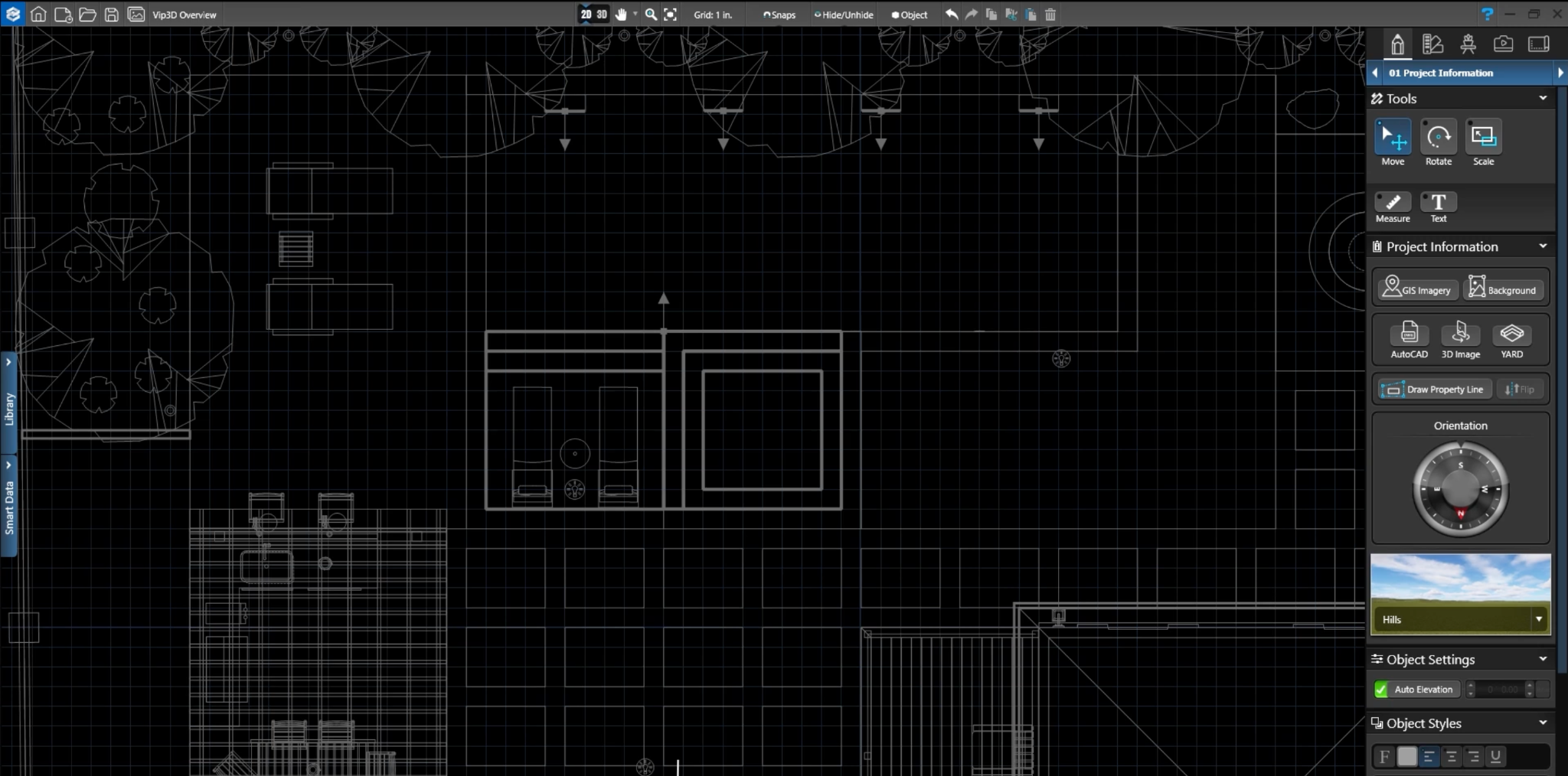Activate the Zoom magnifier tool
Screen dimensions: 1568x776
[x=651, y=14]
